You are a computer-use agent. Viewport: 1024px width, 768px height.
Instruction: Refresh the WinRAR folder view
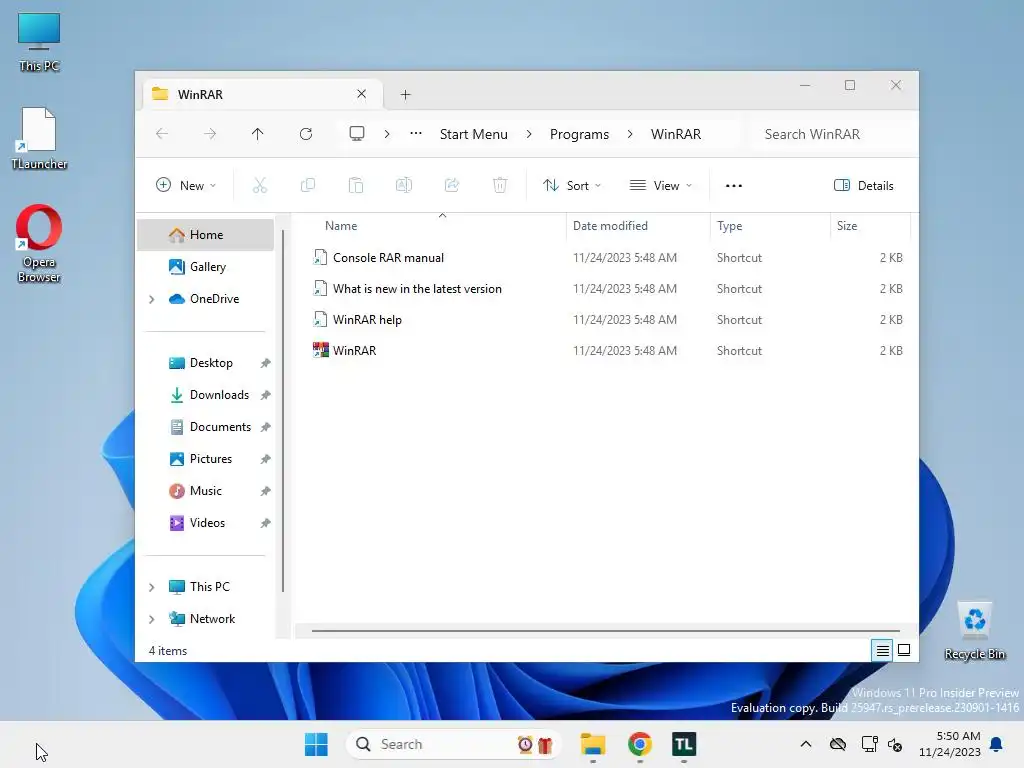(306, 134)
